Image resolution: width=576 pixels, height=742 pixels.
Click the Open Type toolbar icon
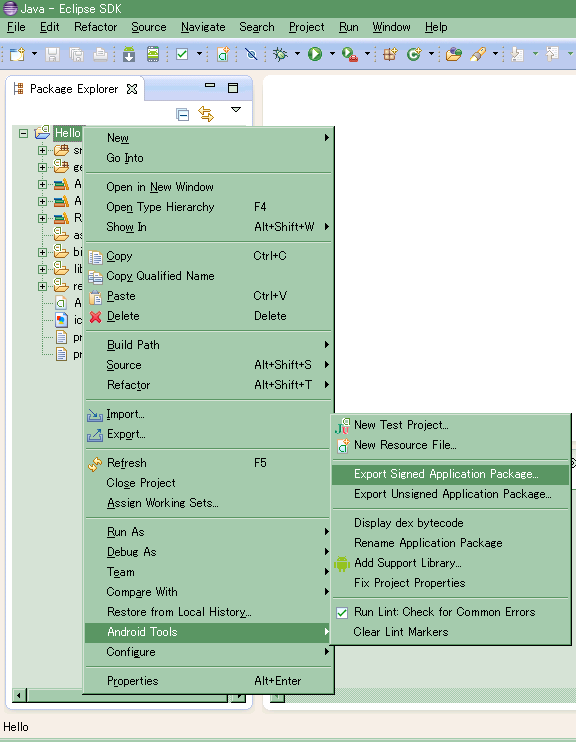(453, 54)
